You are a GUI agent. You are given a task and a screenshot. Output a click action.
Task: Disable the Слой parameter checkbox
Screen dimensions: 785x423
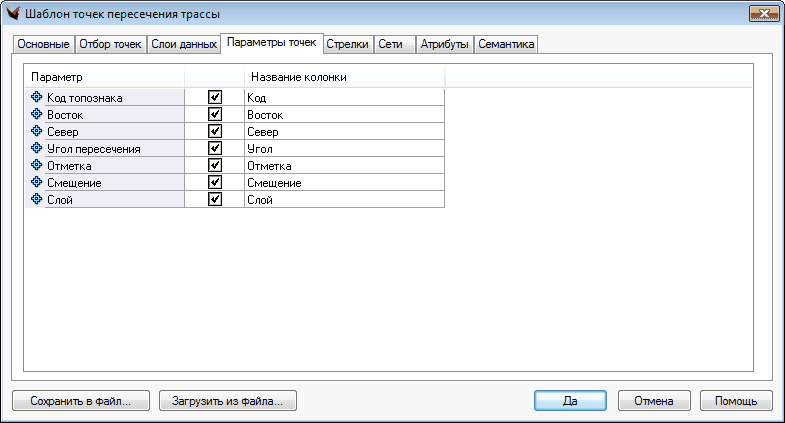[214, 199]
